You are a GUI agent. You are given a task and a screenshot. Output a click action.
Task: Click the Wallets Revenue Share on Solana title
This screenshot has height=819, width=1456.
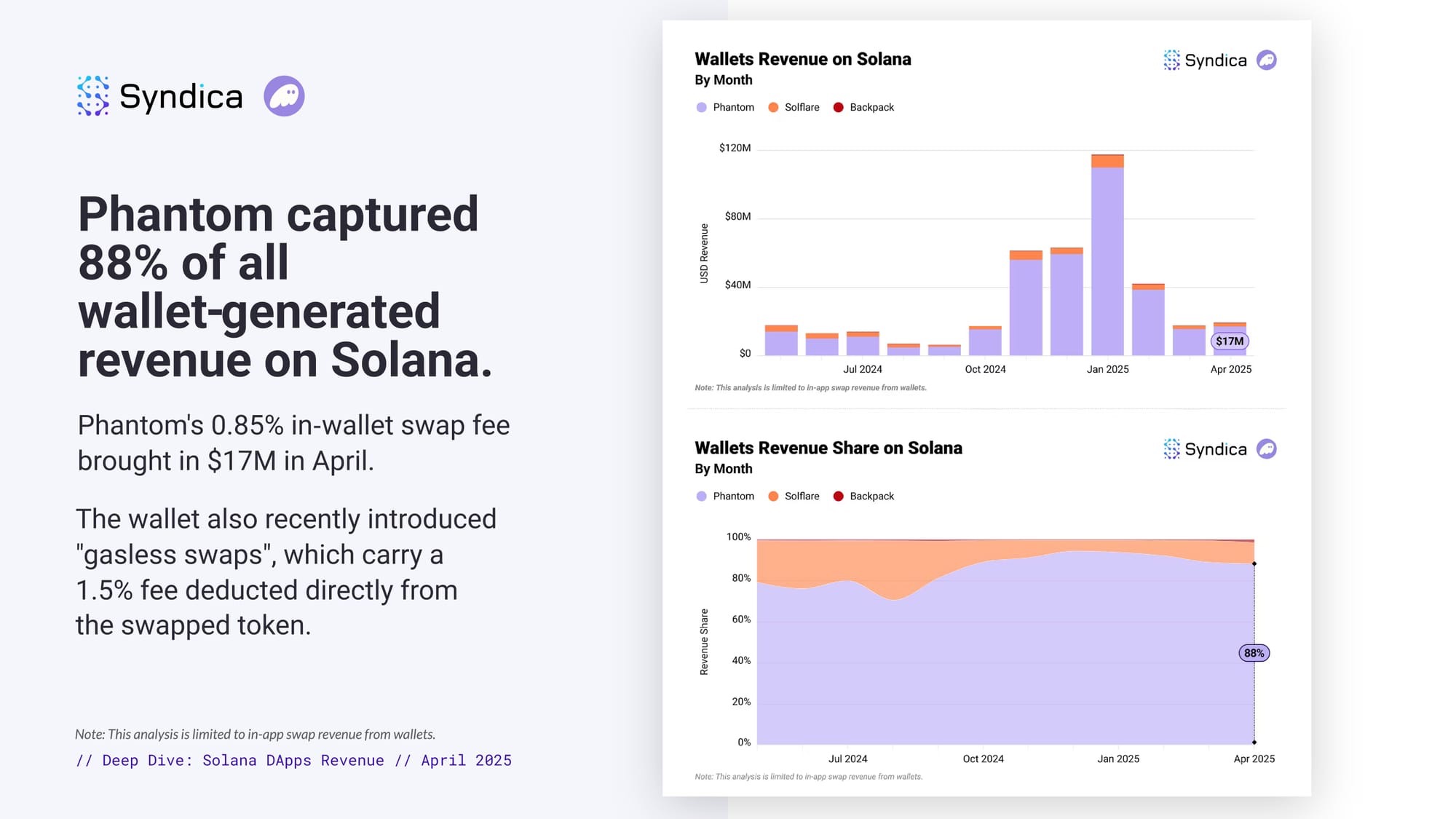click(828, 448)
